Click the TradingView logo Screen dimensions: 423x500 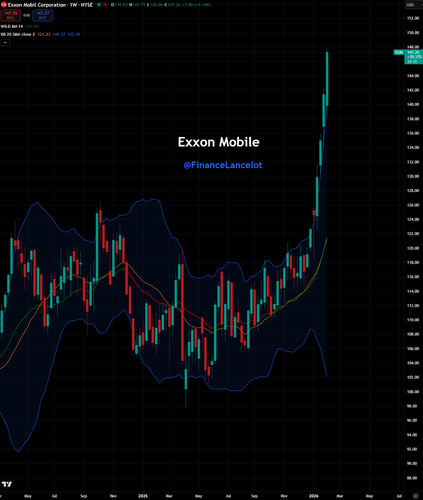pos(7,484)
